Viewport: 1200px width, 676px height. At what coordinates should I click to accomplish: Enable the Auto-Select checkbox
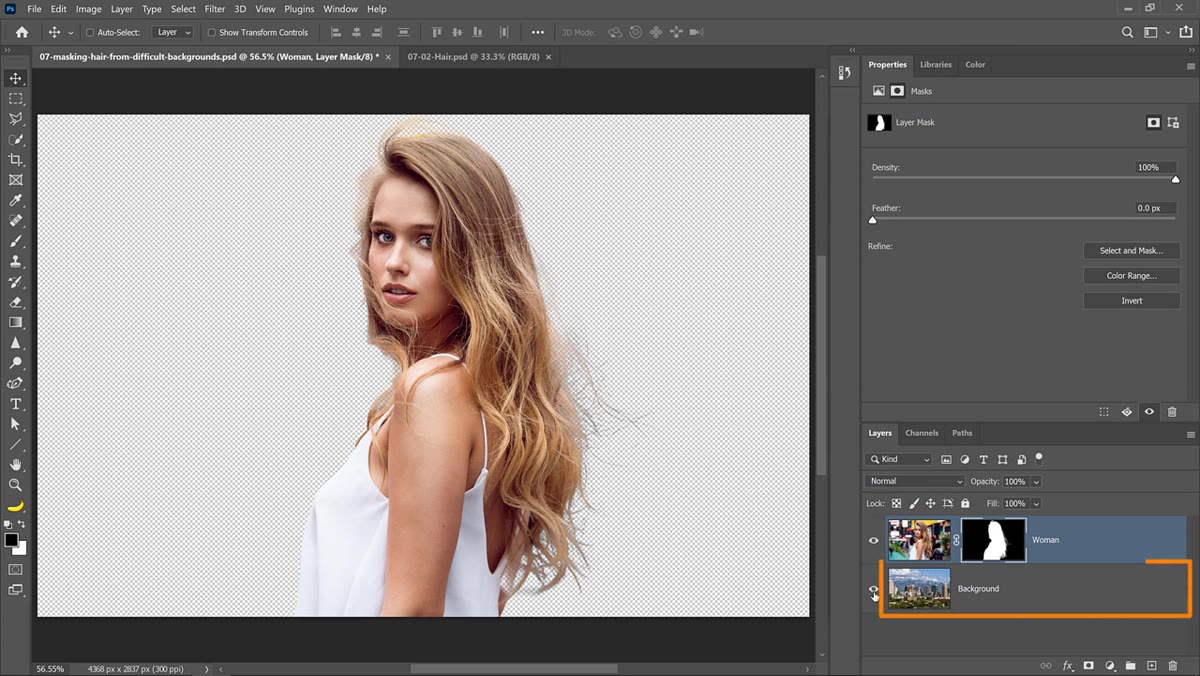point(90,32)
